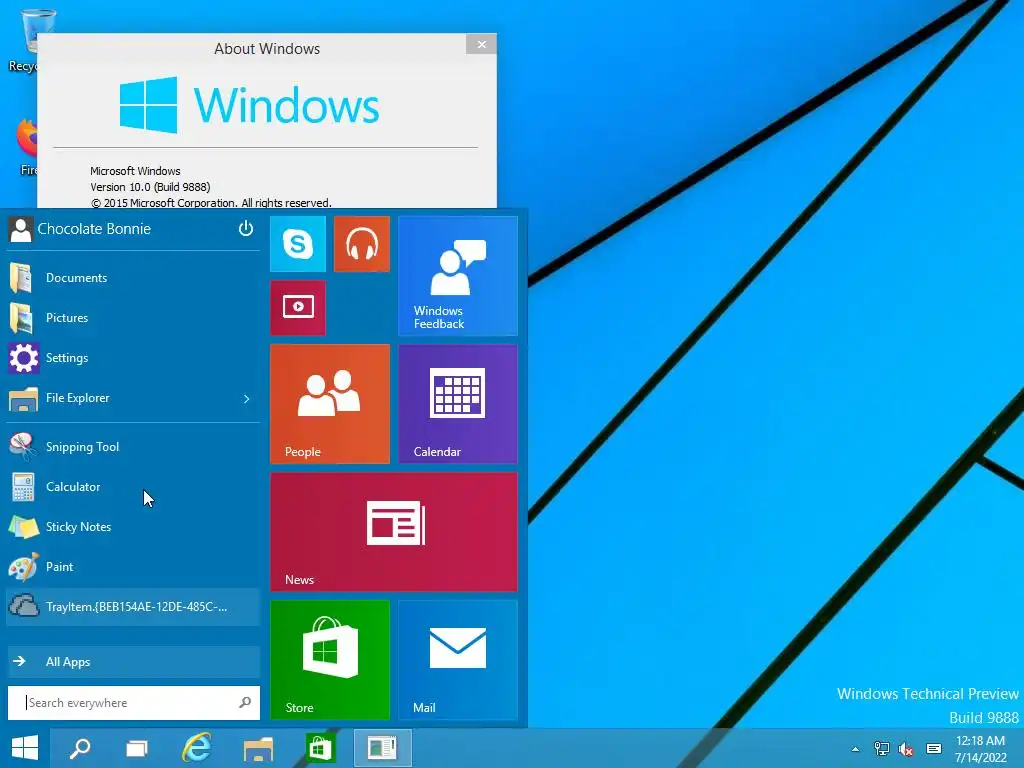Click the magnifier in search box
Viewport: 1024px width, 768px height.
(x=245, y=703)
